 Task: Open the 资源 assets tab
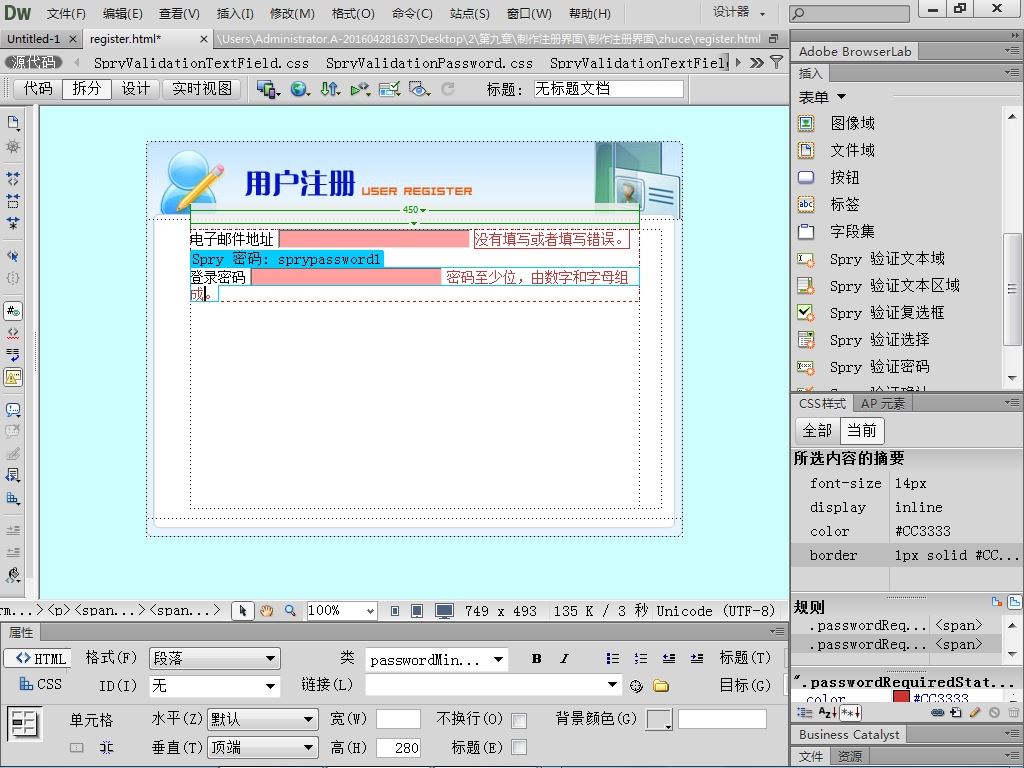point(850,756)
